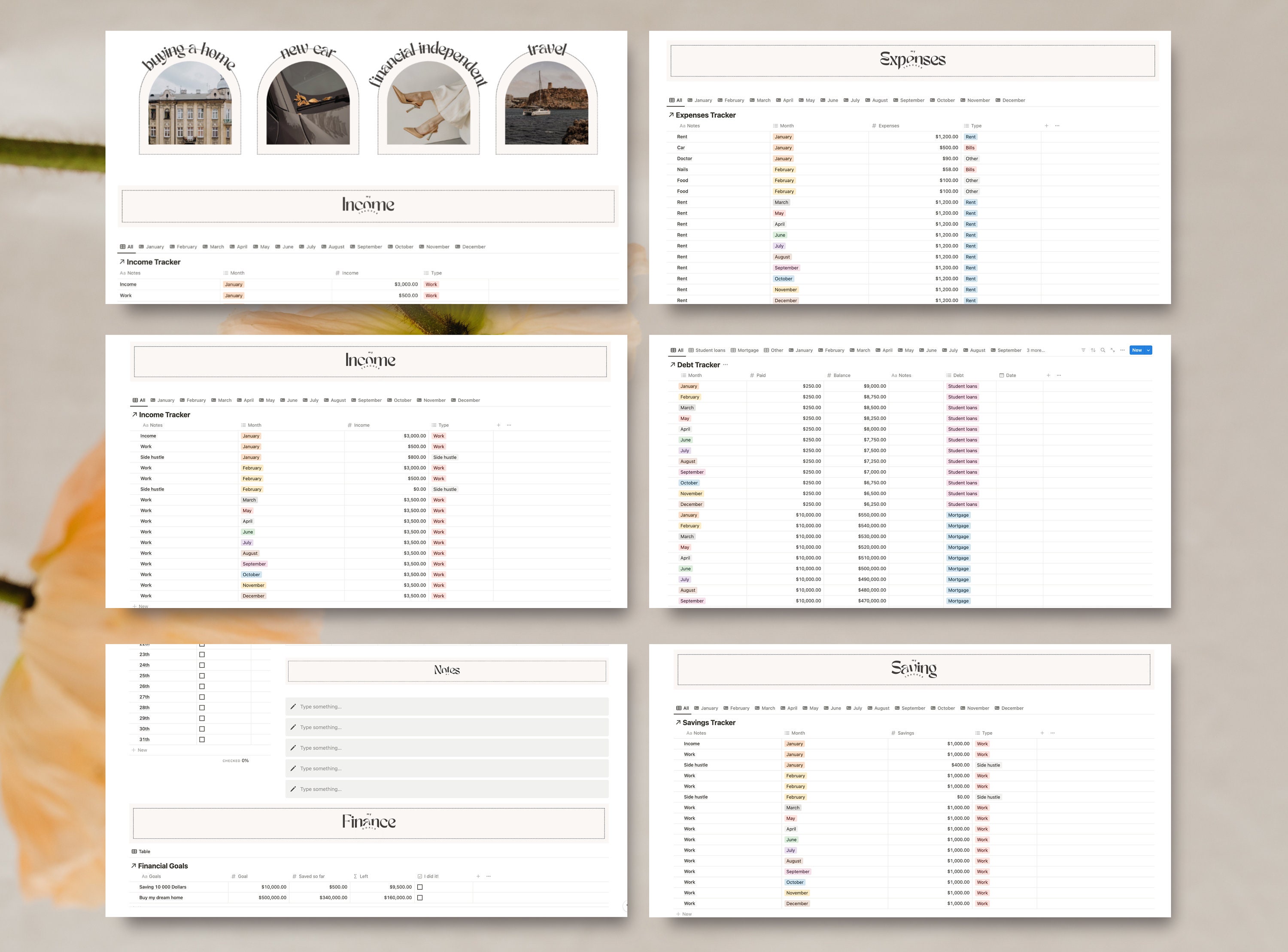1288x952 pixels.
Task: Click the Debt Tracker sort arrows icon
Action: (x=1093, y=350)
